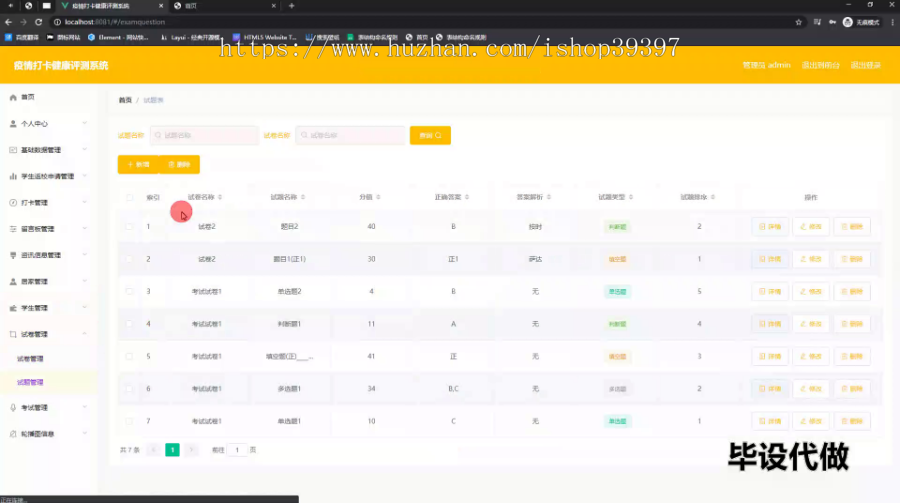Screen dimensions: 900x503
Task: Sort by the 正确答案 column arrows
Action: [x=467, y=197]
